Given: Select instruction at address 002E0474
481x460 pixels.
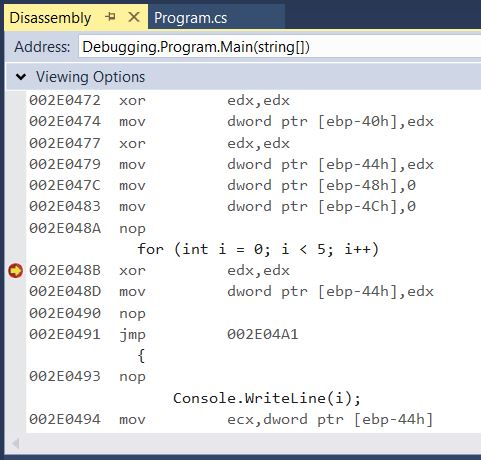Looking at the screenshot, I should 231,121.
